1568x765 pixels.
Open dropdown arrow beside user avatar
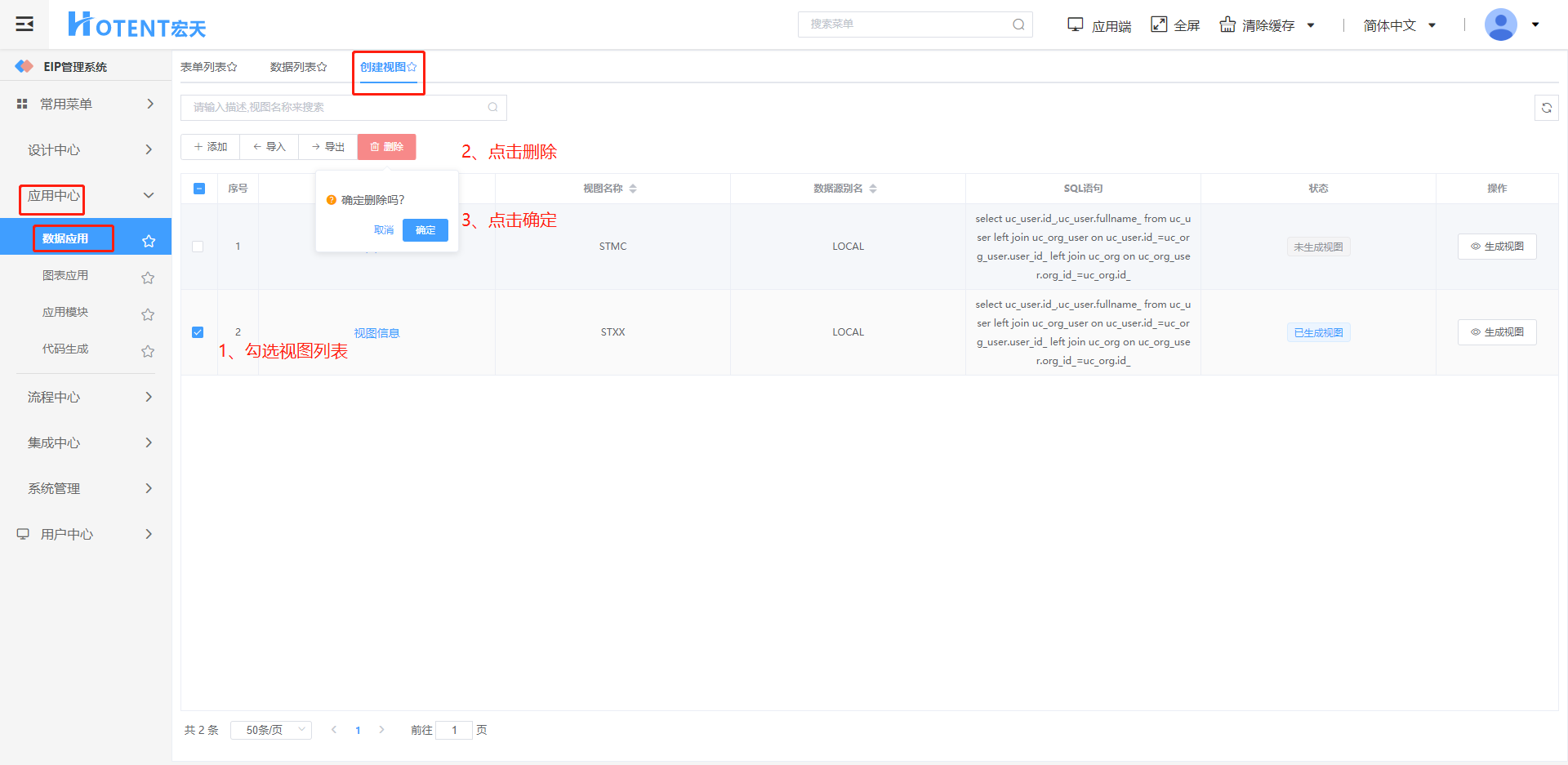coord(1535,24)
